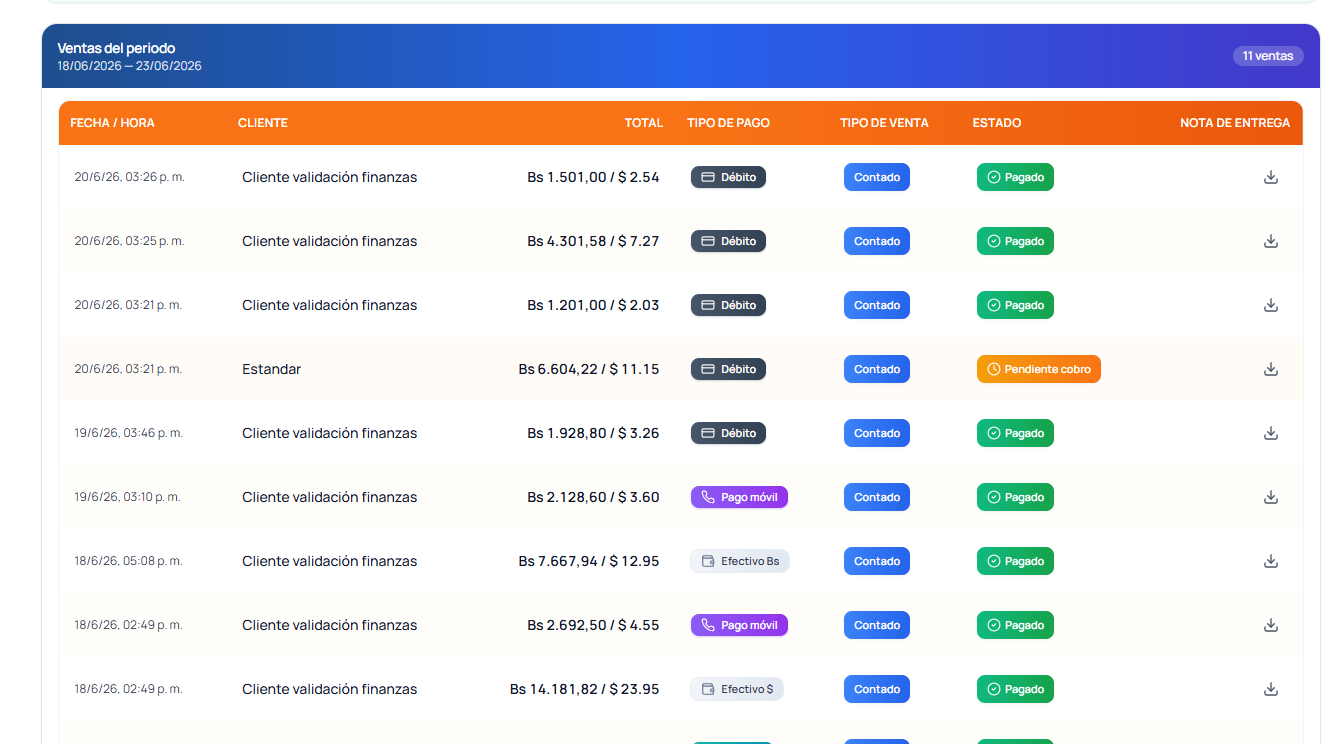Image resolution: width=1339 pixels, height=754 pixels.
Task: Click Contado badge on Bs 14.181,82 row
Action: tap(877, 689)
